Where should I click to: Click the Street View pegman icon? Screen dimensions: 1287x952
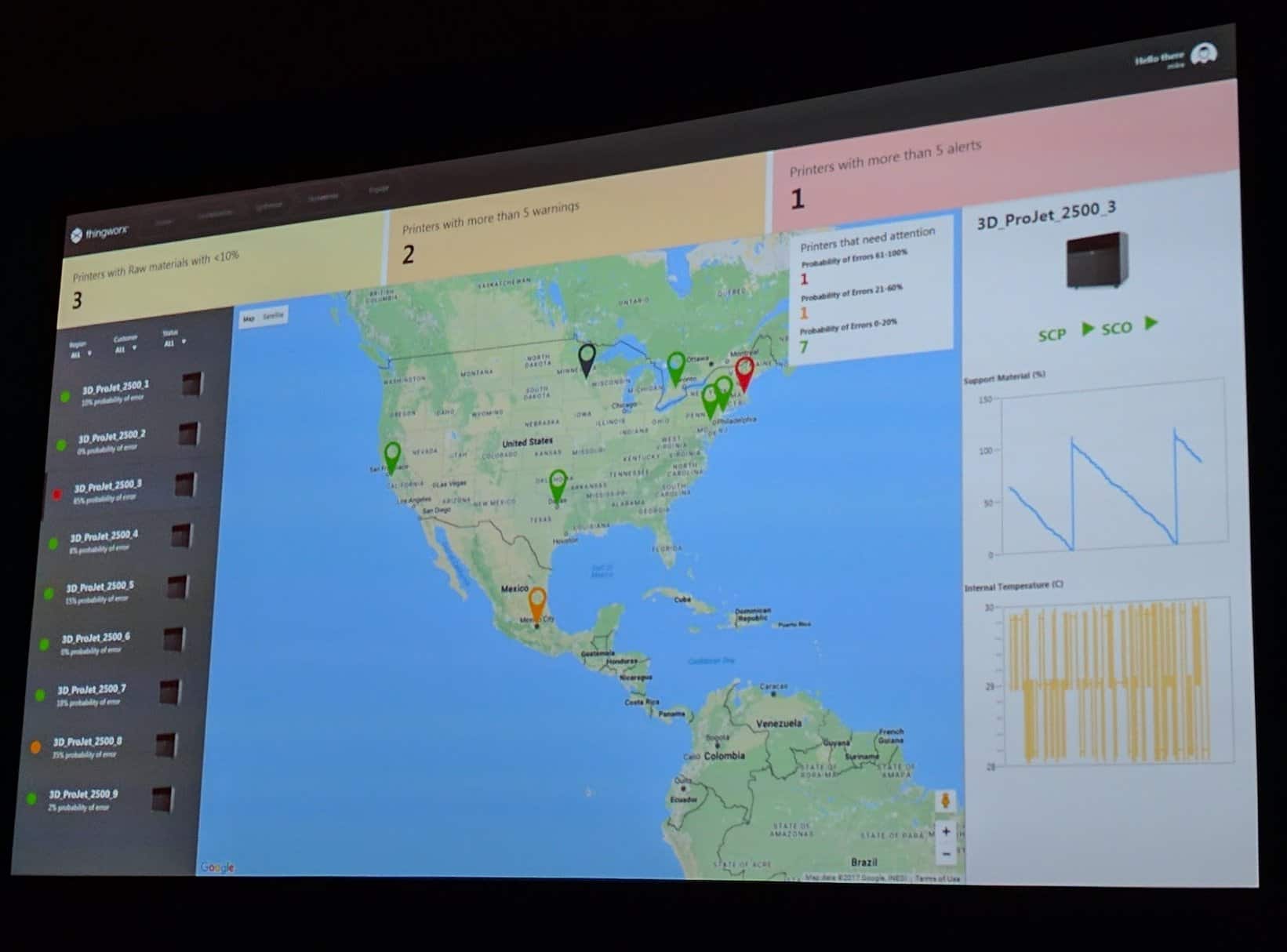tap(945, 801)
